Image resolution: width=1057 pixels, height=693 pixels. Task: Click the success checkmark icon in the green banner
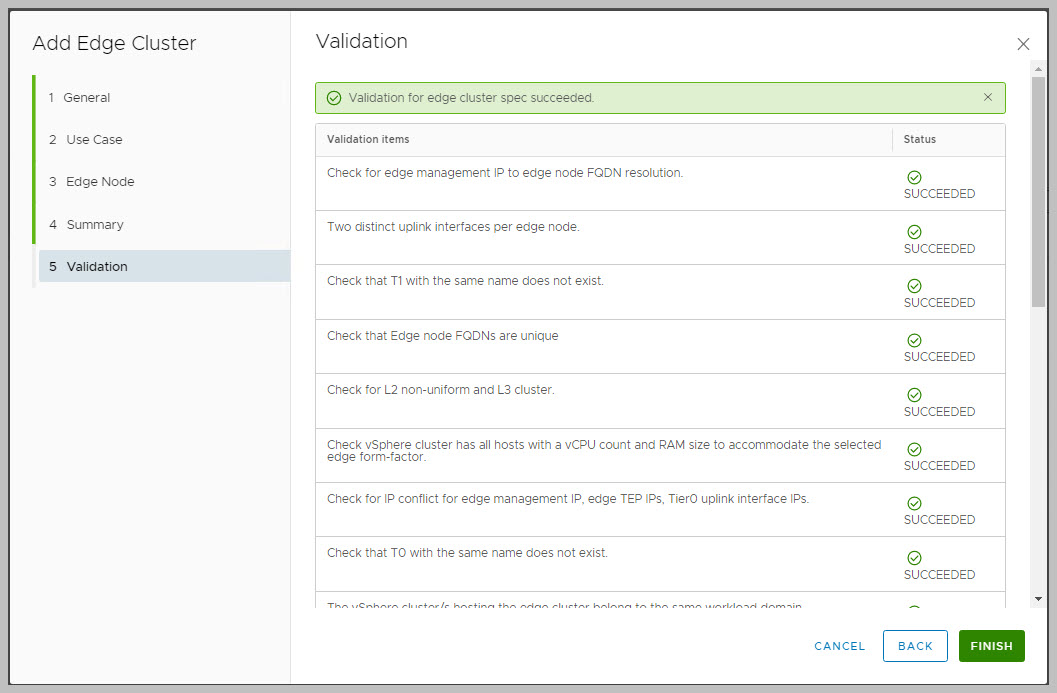click(334, 98)
